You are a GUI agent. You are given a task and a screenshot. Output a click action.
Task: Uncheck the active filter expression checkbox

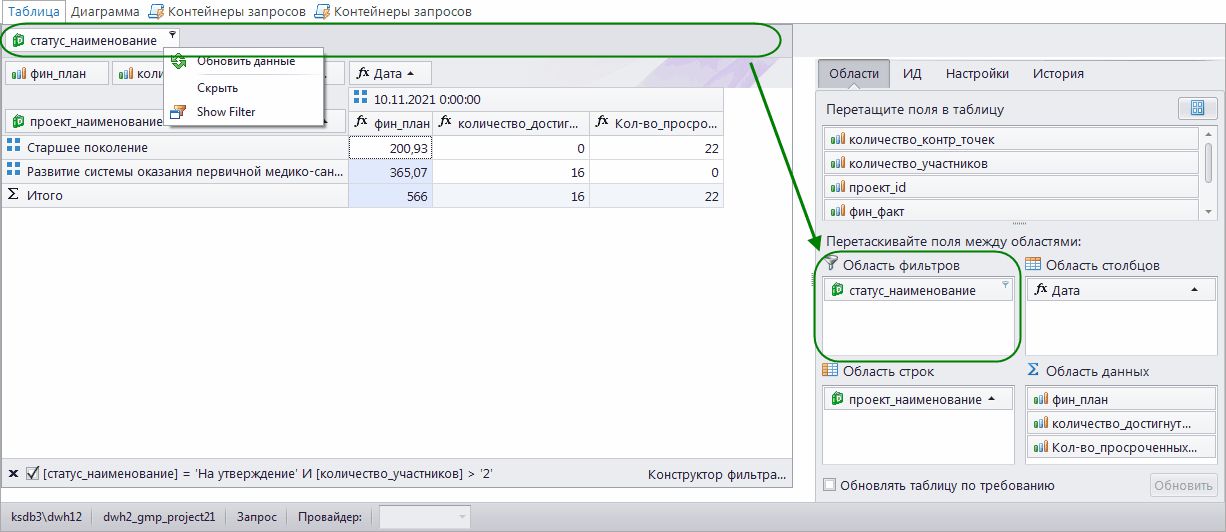pyautogui.click(x=32, y=474)
